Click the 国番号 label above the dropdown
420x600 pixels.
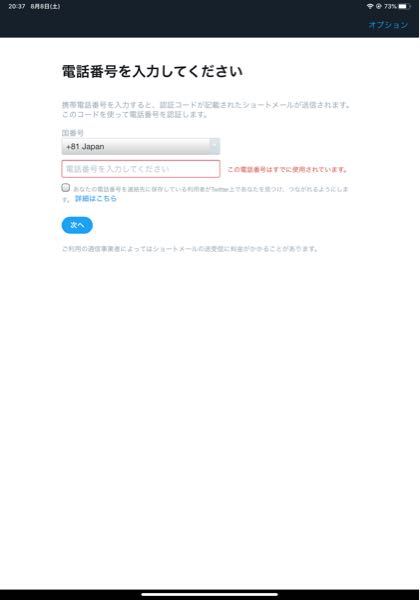click(72, 133)
